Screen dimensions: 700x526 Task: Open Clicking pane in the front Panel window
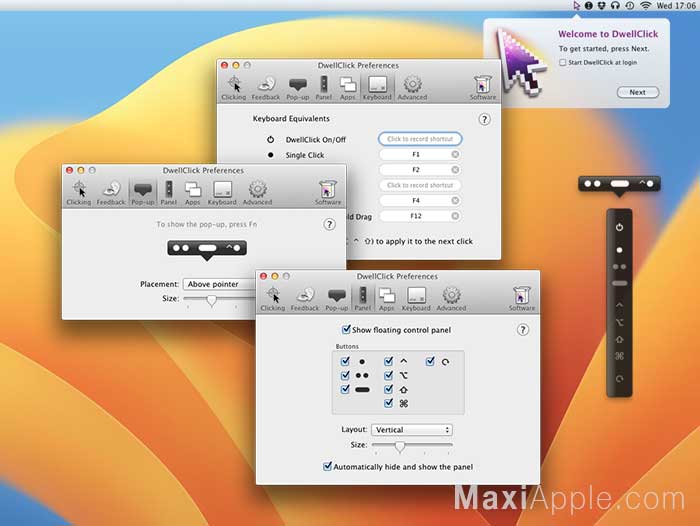pyautogui.click(x=272, y=299)
